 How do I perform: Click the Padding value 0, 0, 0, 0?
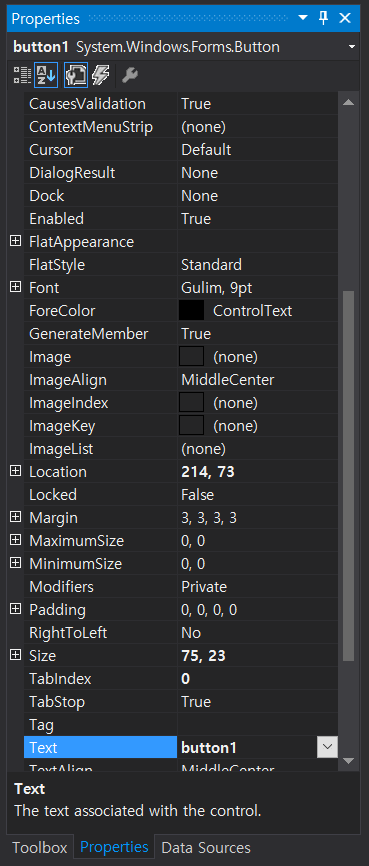(209, 610)
